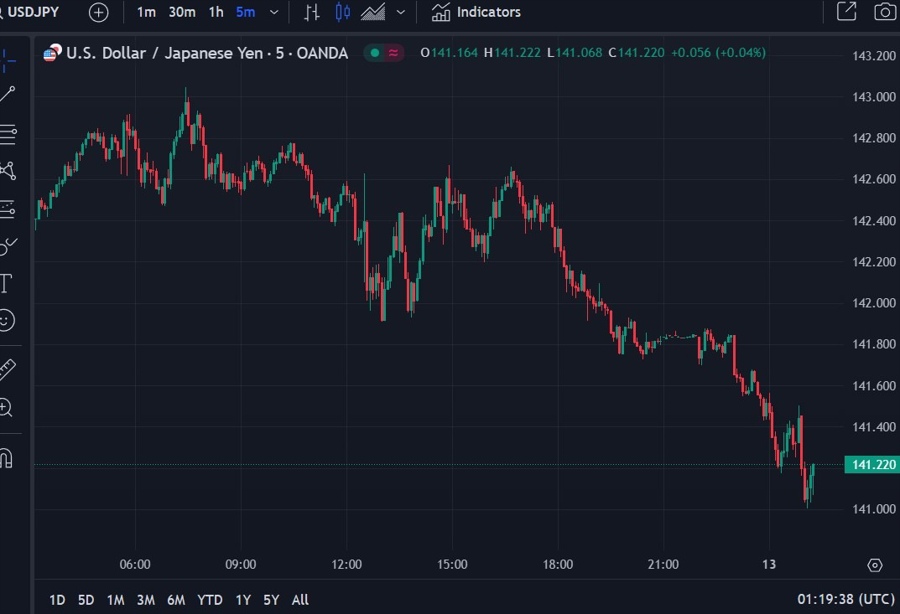
Task: Select the measure ruler tool
Action: (x=7, y=370)
